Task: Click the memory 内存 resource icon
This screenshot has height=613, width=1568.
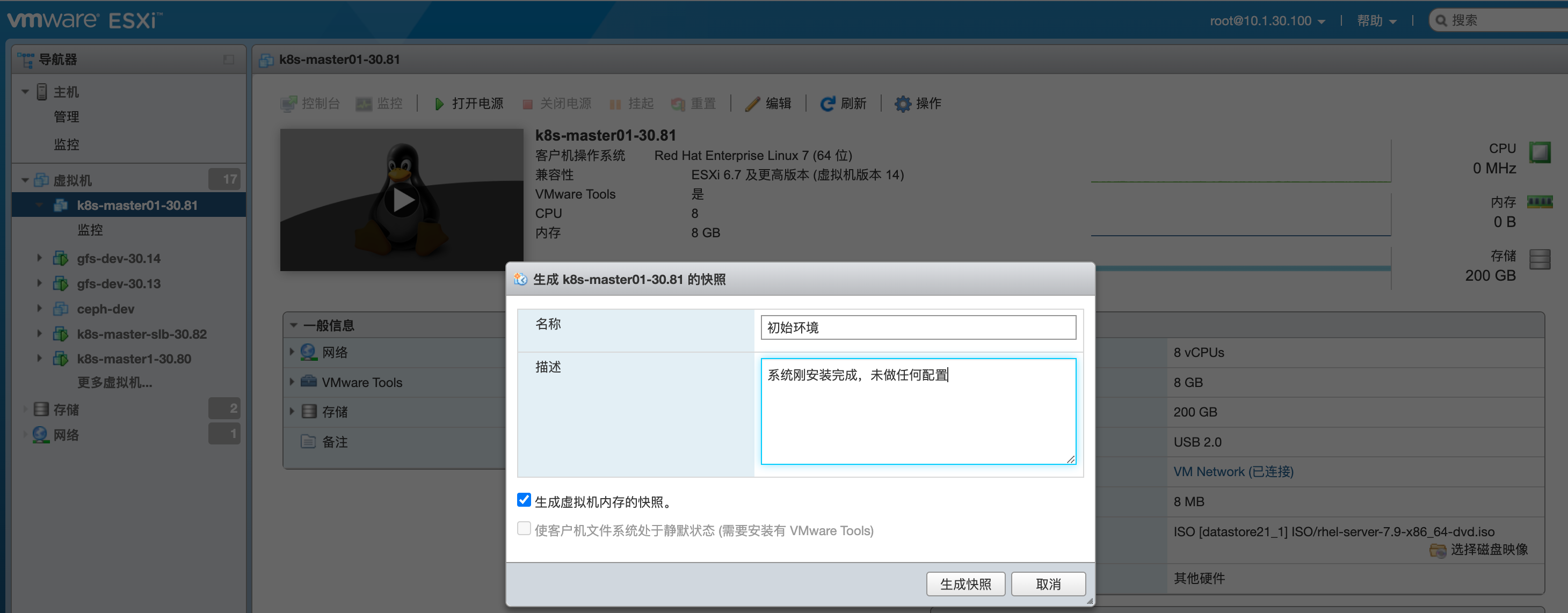Action: pos(1540,201)
